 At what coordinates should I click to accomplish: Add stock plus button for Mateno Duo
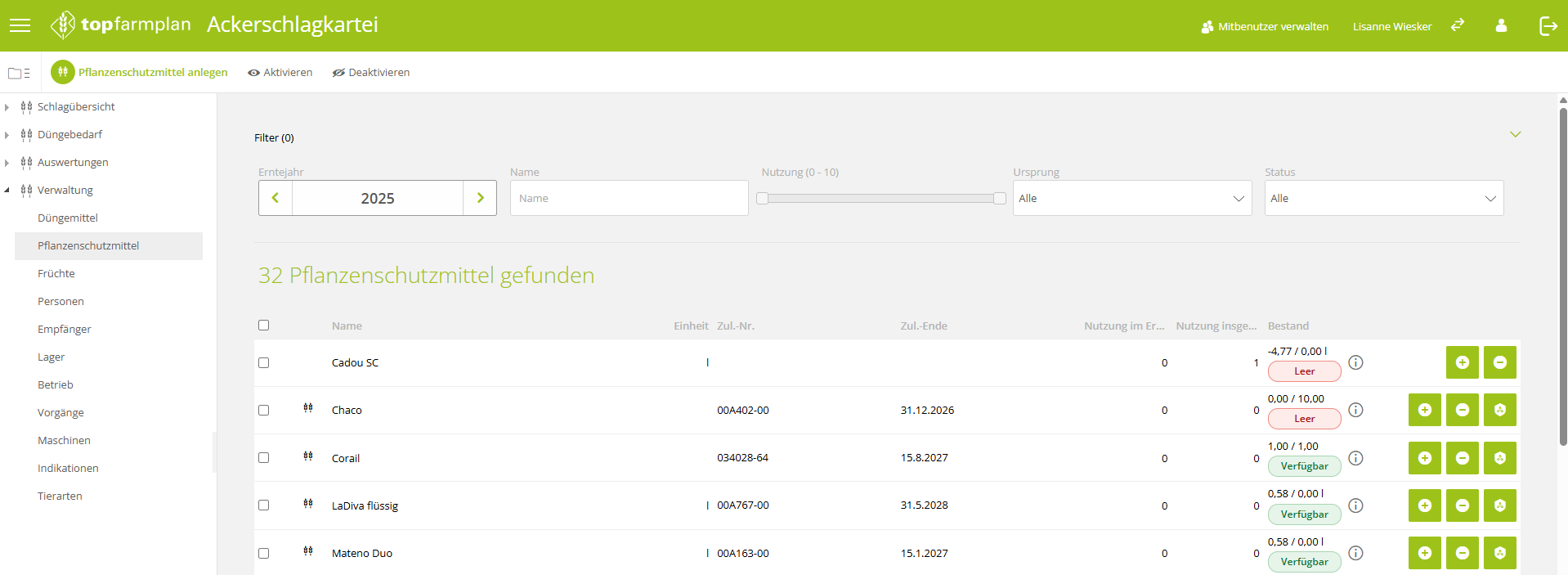point(1425,553)
